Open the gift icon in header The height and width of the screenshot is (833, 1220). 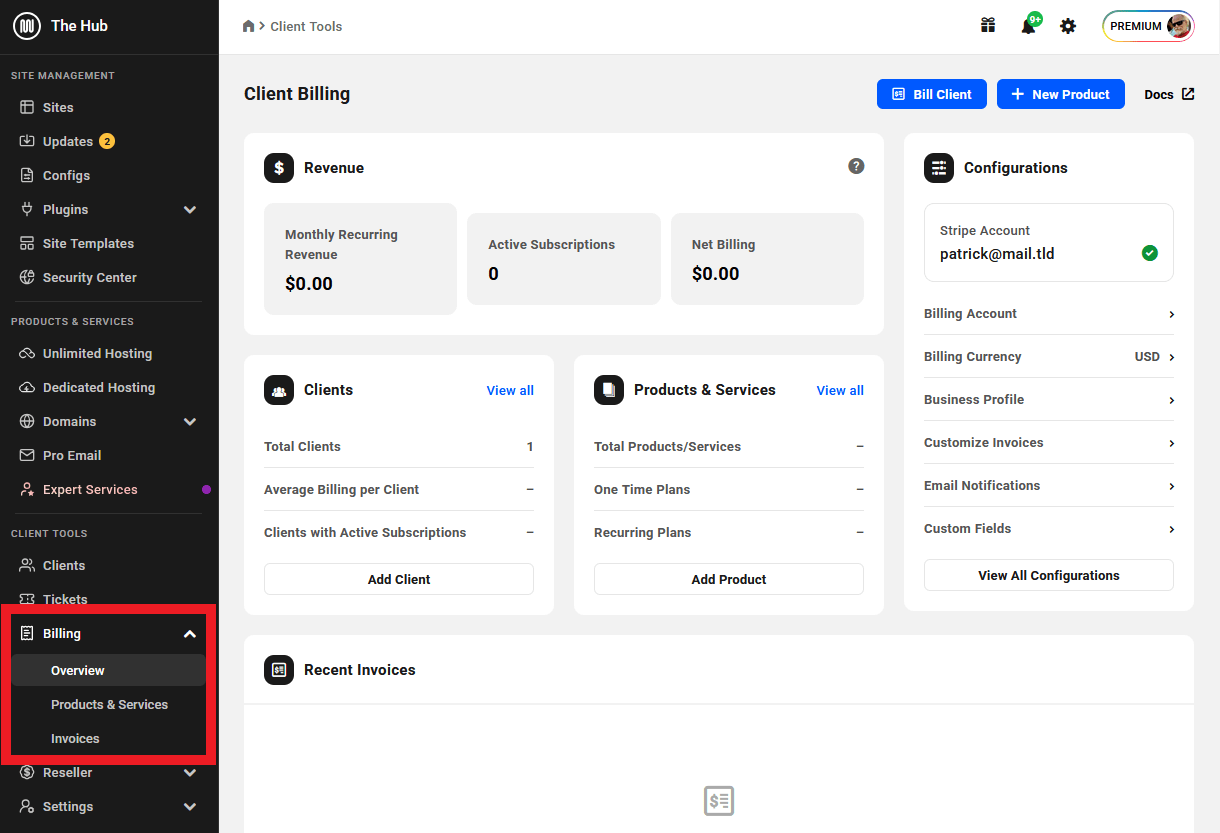[x=988, y=26]
